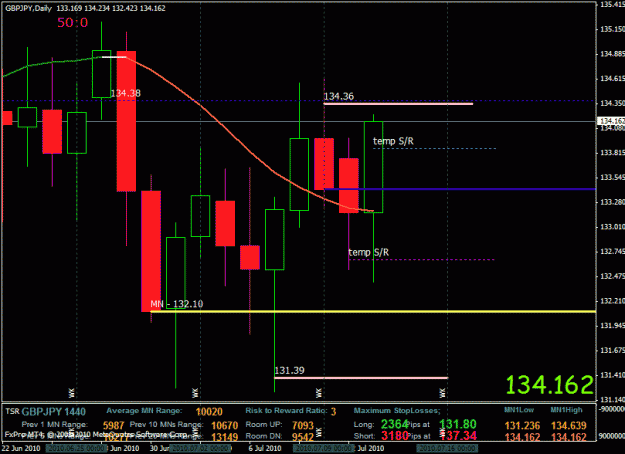Screen dimensions: 625x454
Task: Select the 2010.07.09 00:00 time marker
Action: 324,448
